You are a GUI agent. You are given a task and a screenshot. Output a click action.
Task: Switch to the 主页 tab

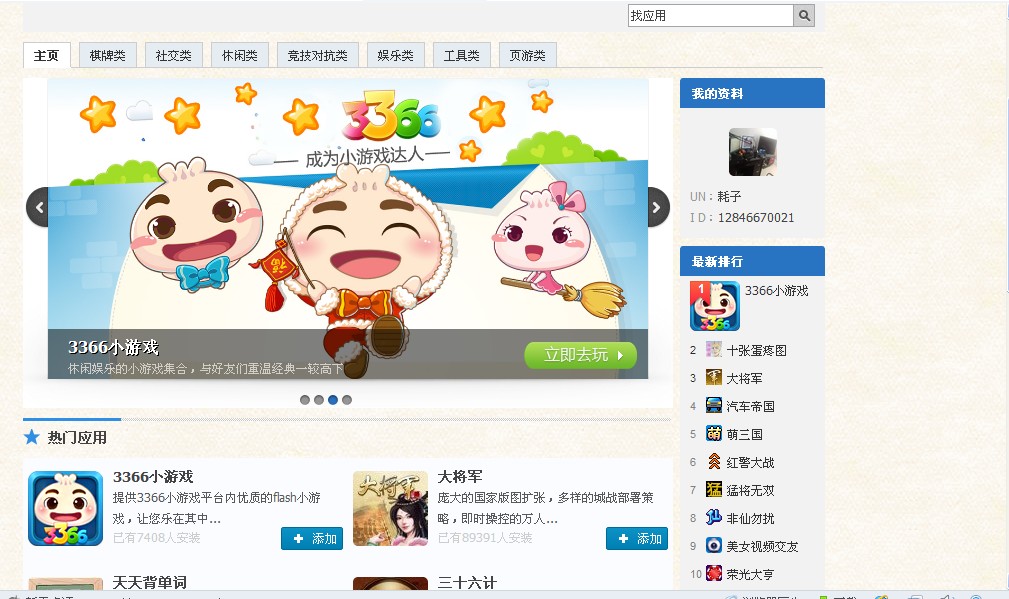[x=46, y=55]
